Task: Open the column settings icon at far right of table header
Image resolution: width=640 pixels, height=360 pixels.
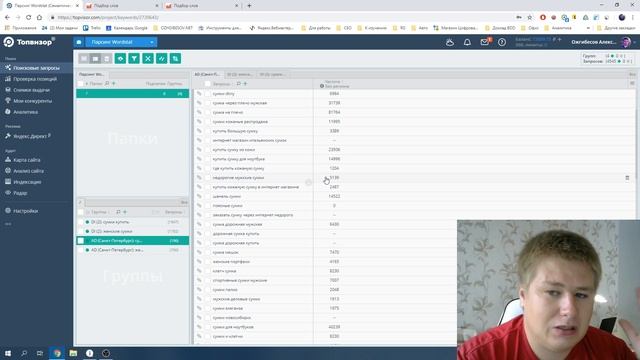Action: [x=632, y=84]
